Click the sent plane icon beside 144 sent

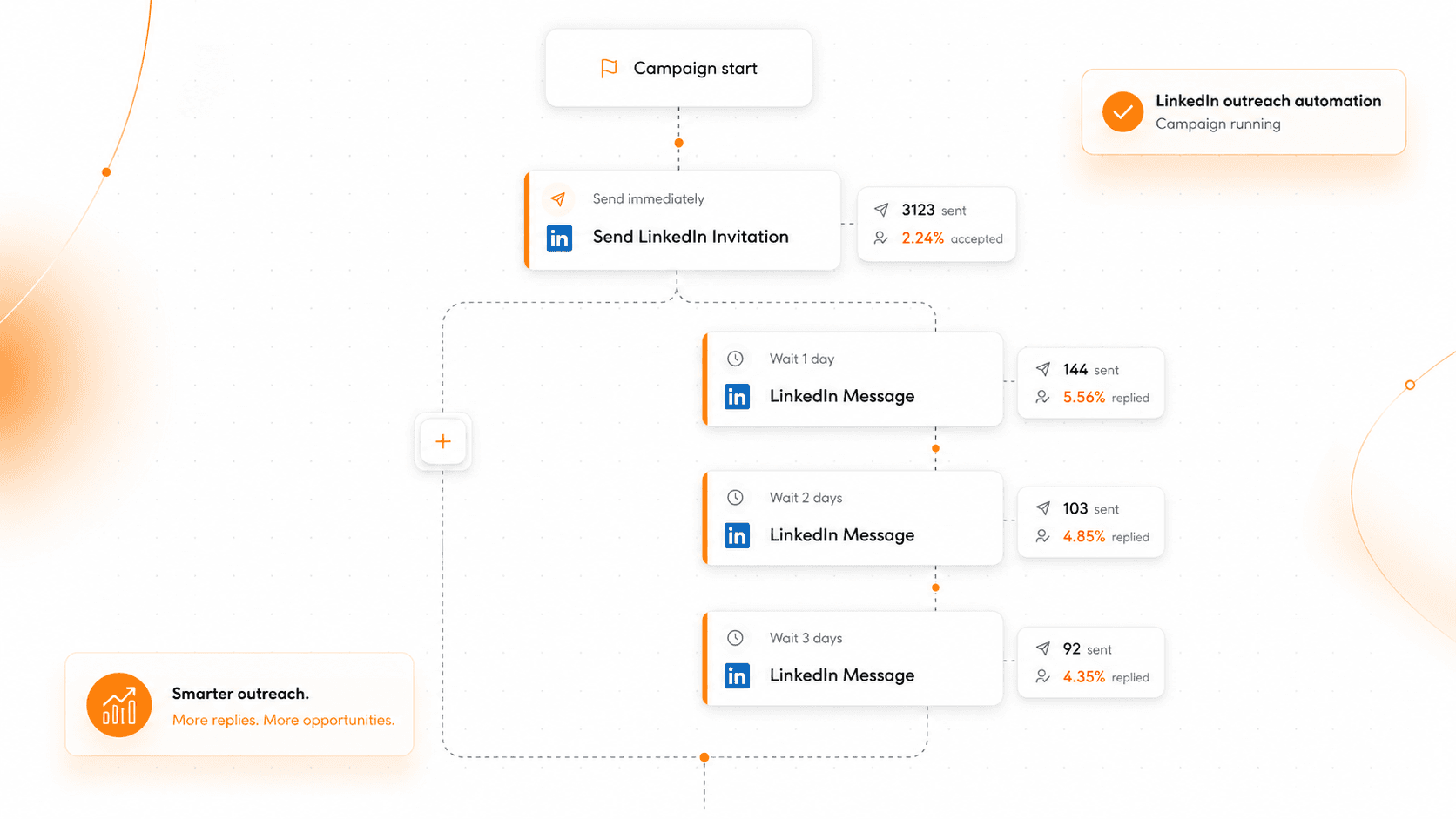[x=1042, y=369]
